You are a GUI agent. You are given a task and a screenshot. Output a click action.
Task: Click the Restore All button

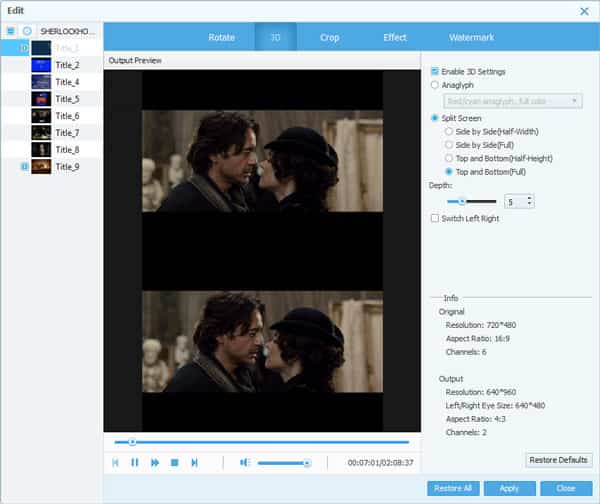point(453,488)
